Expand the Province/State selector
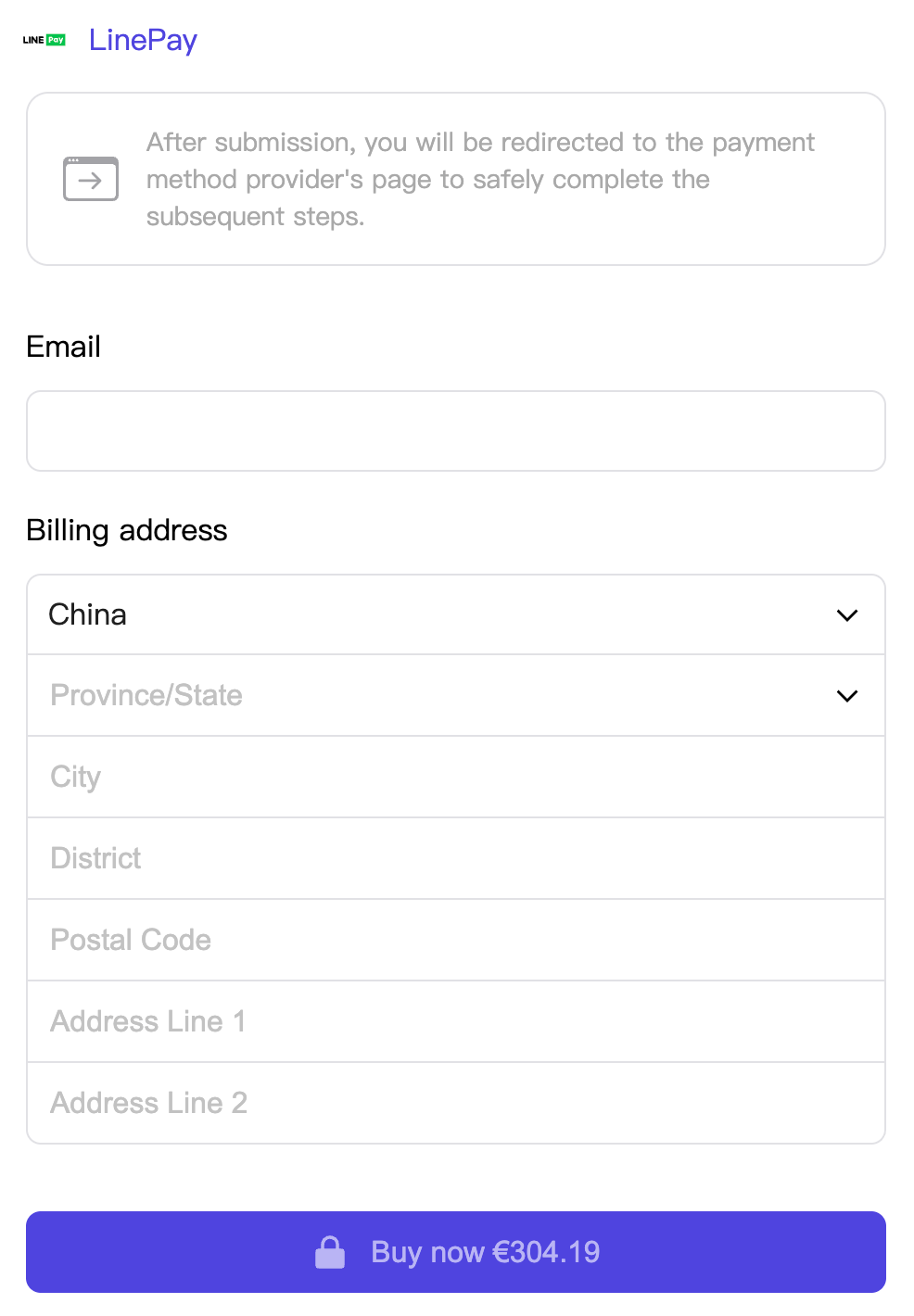914x1316 pixels. (x=456, y=695)
